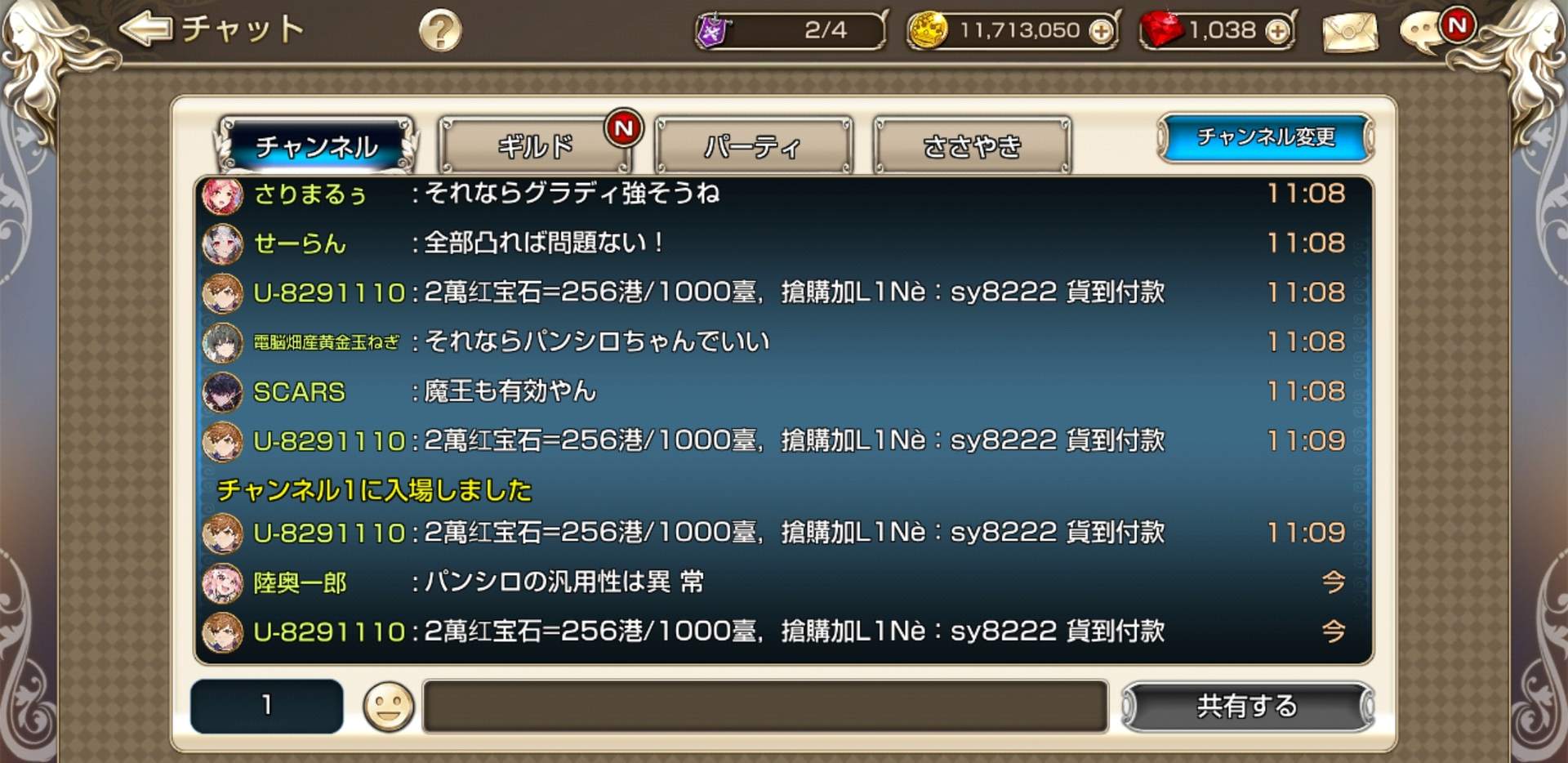Focus the chat message input field
Screen dimensions: 1568x763
point(765,706)
